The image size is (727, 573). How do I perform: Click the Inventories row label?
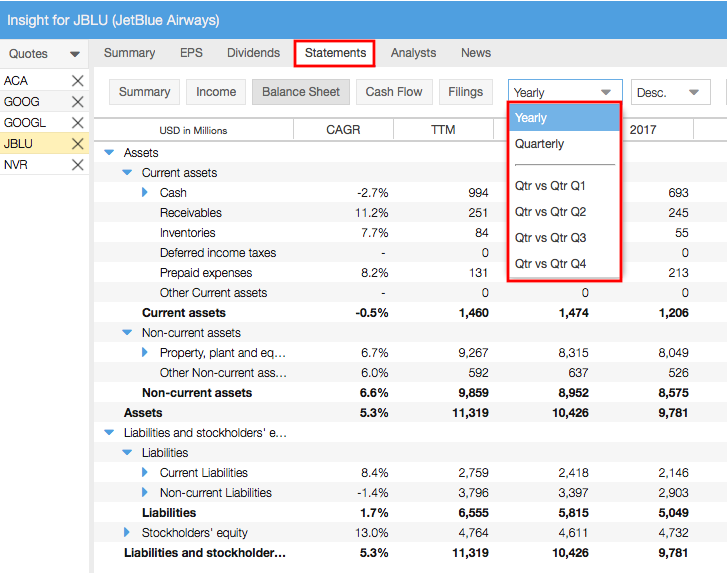coord(187,232)
